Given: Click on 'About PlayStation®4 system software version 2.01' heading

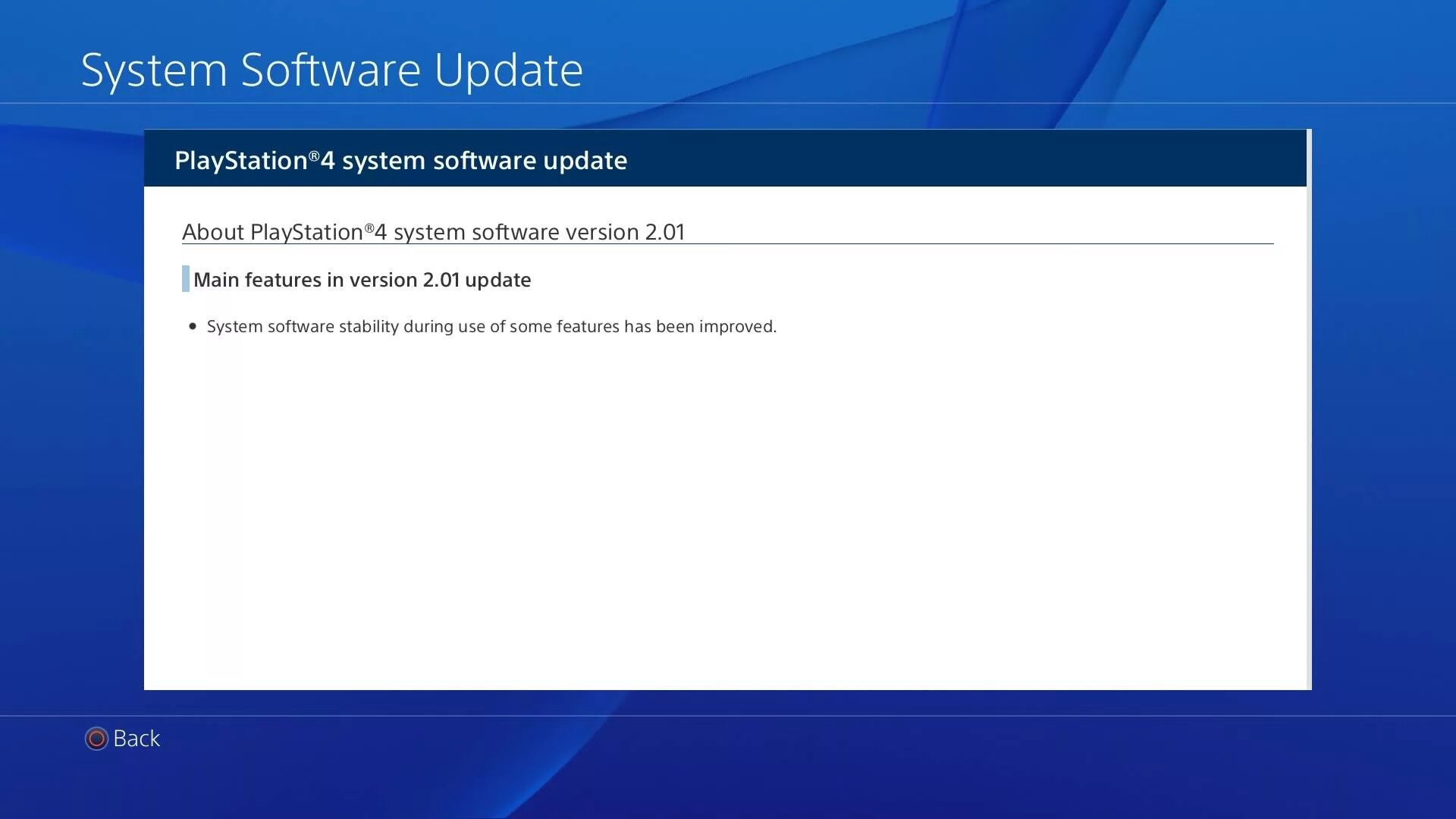Looking at the screenshot, I should [432, 231].
